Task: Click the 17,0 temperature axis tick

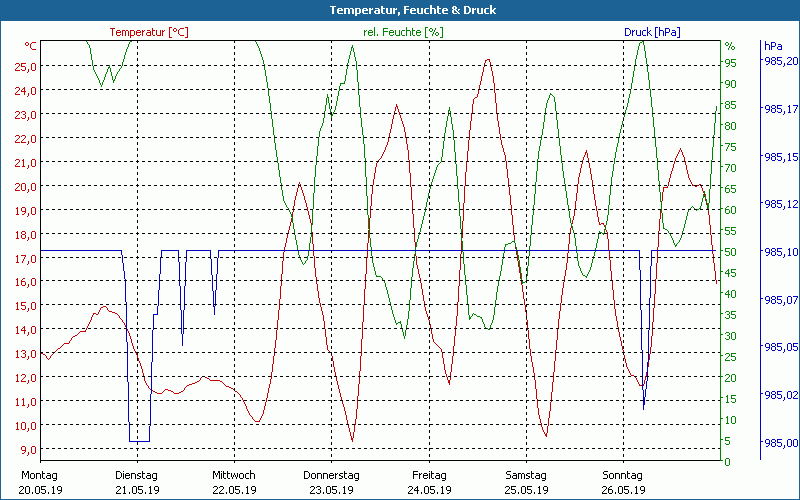Action: [x=26, y=258]
